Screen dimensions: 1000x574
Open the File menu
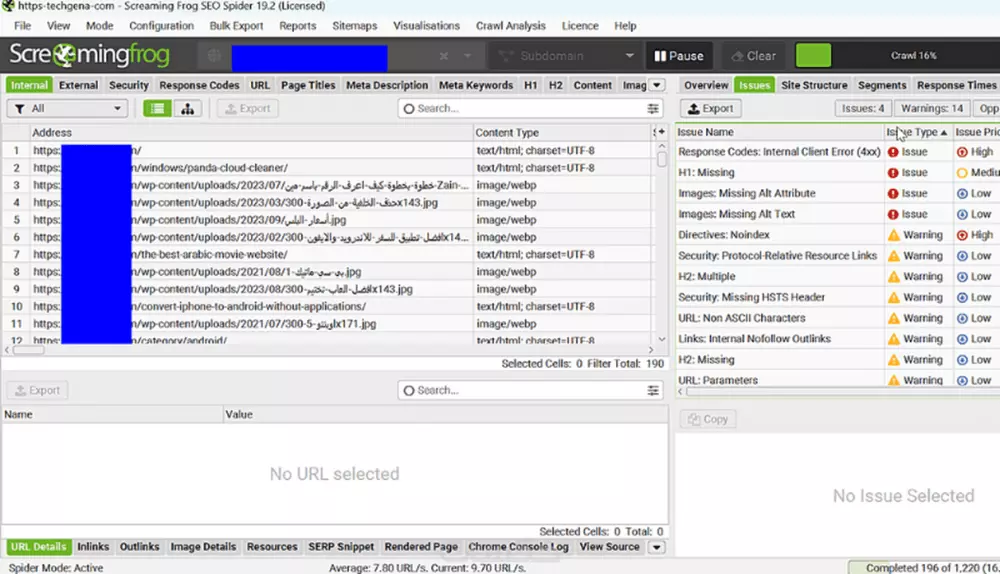[x=22, y=26]
